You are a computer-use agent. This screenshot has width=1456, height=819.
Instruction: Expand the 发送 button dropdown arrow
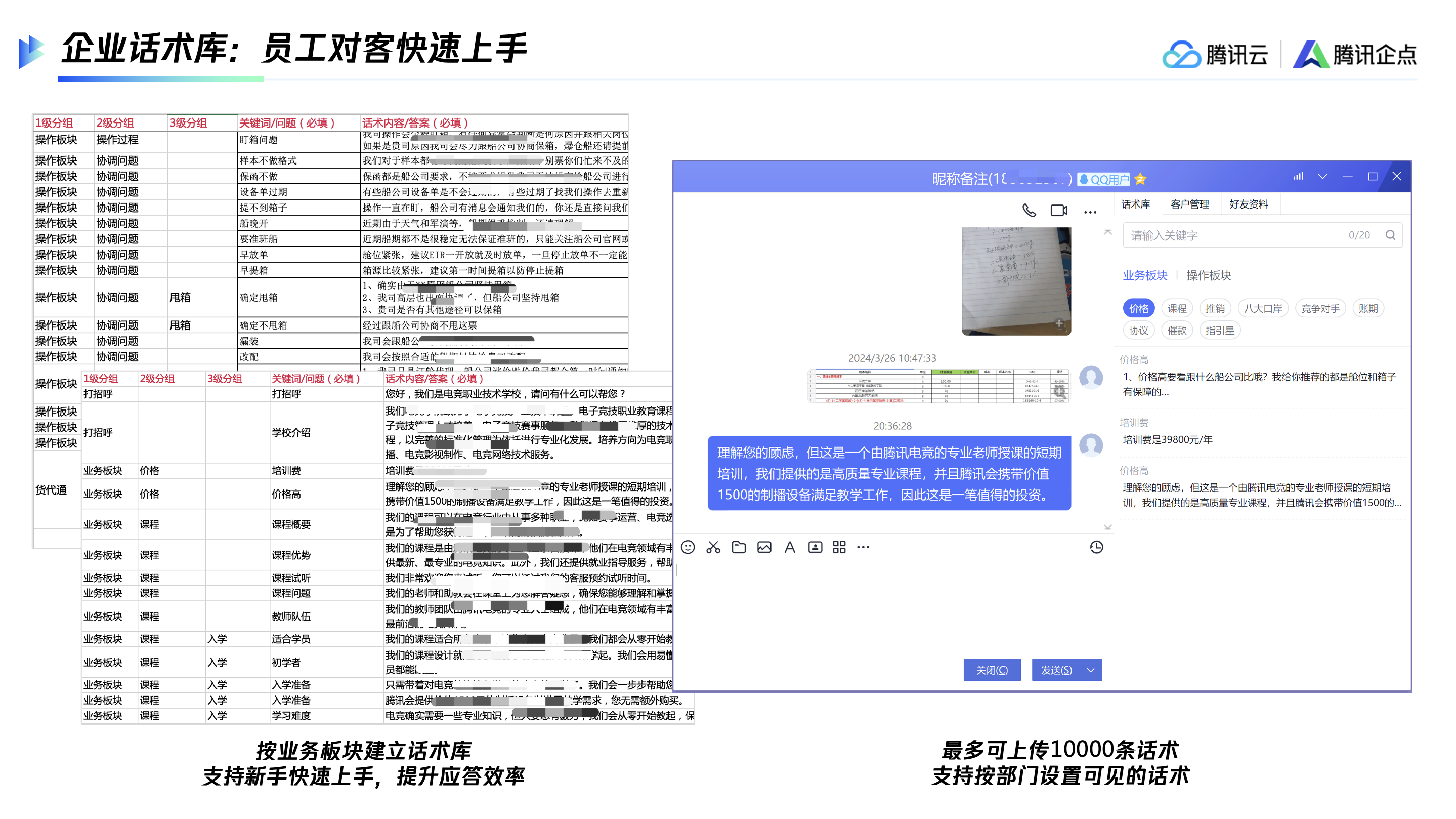1091,670
